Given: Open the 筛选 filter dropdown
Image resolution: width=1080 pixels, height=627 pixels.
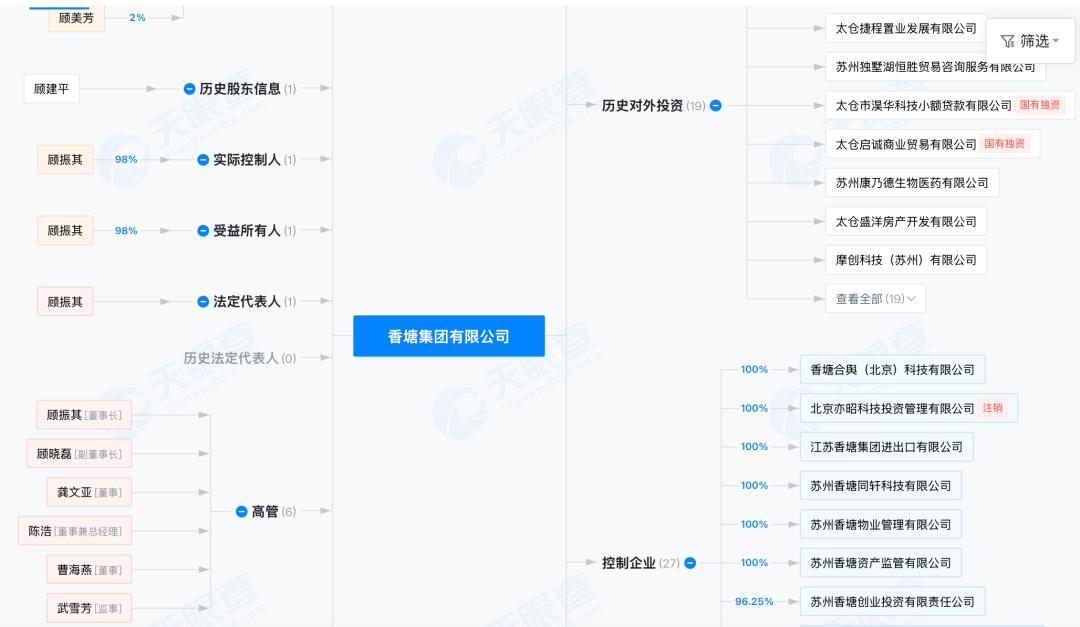Looking at the screenshot, I should [1030, 41].
